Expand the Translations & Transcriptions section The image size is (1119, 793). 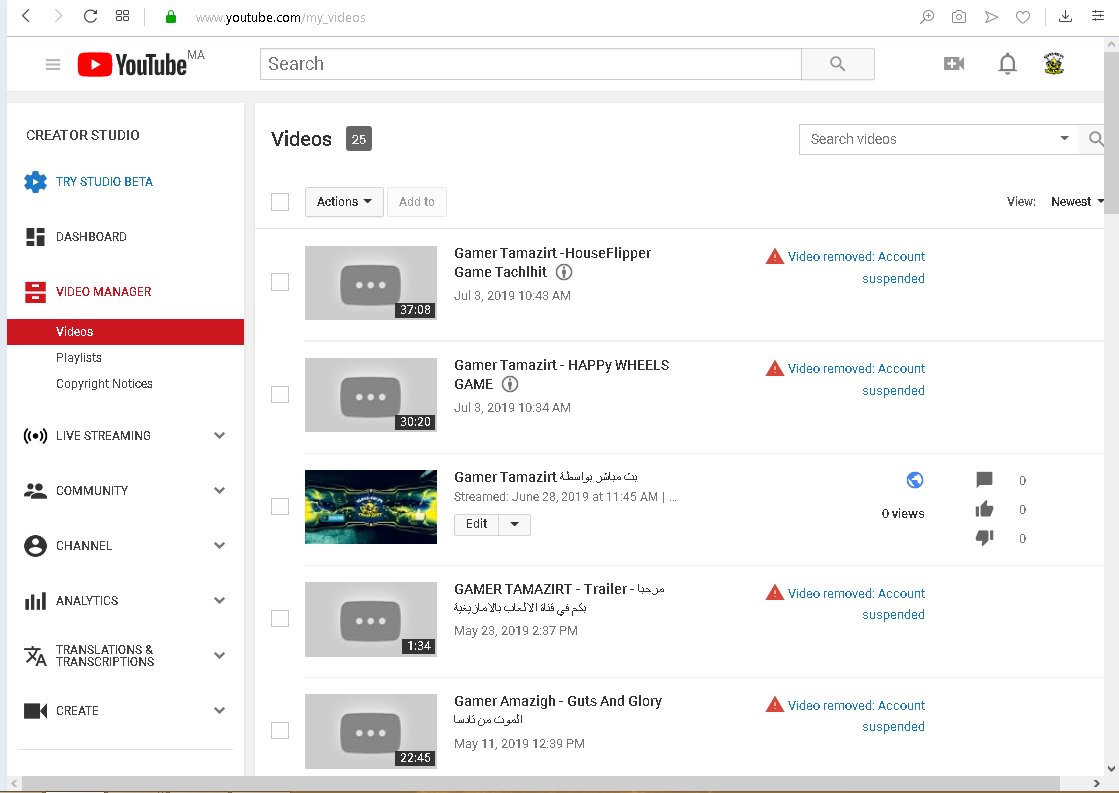coord(220,655)
